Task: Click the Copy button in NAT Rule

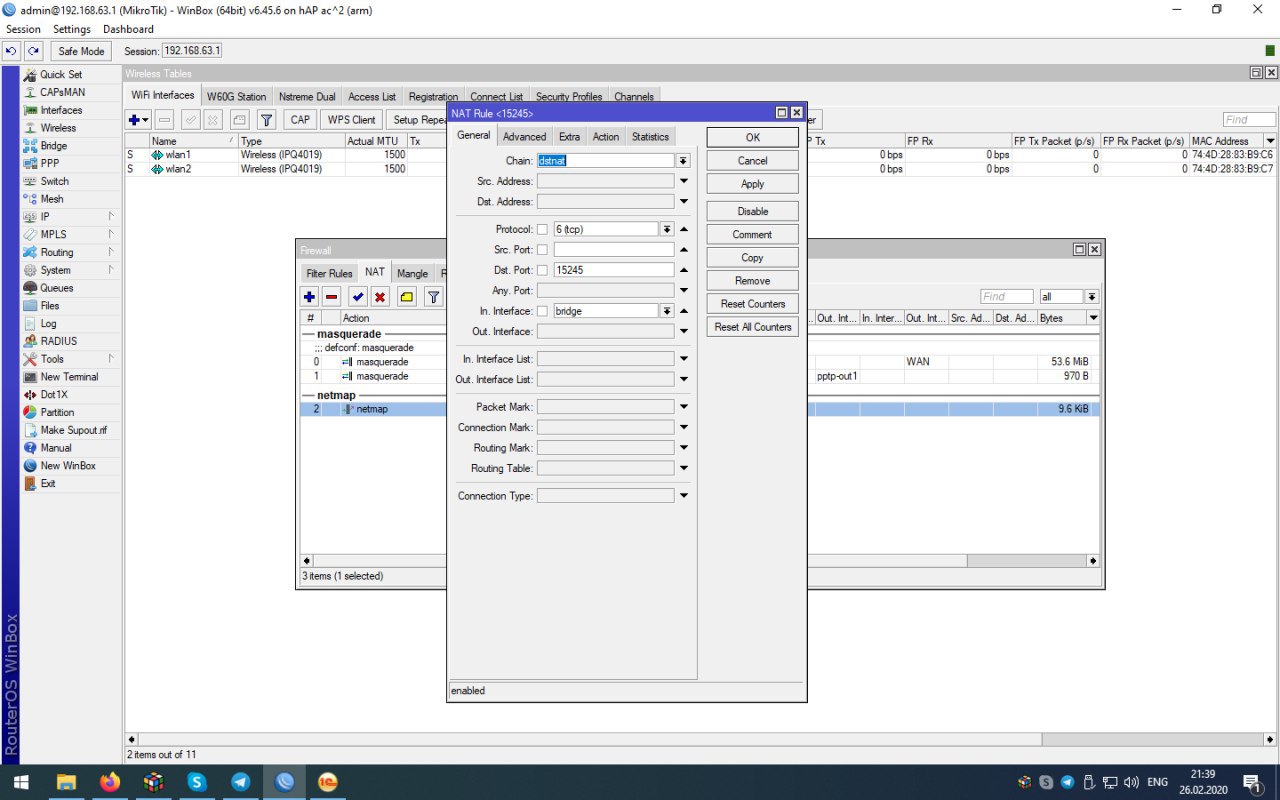Action: point(752,258)
